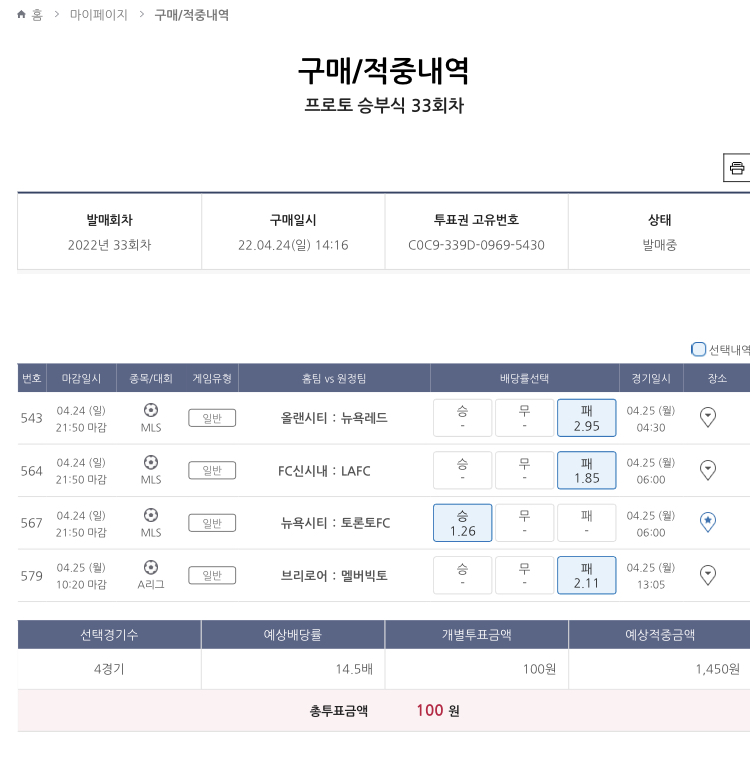Click 2022년 33회차 round value
Viewport: 750px width, 760px height.
[x=110, y=245]
